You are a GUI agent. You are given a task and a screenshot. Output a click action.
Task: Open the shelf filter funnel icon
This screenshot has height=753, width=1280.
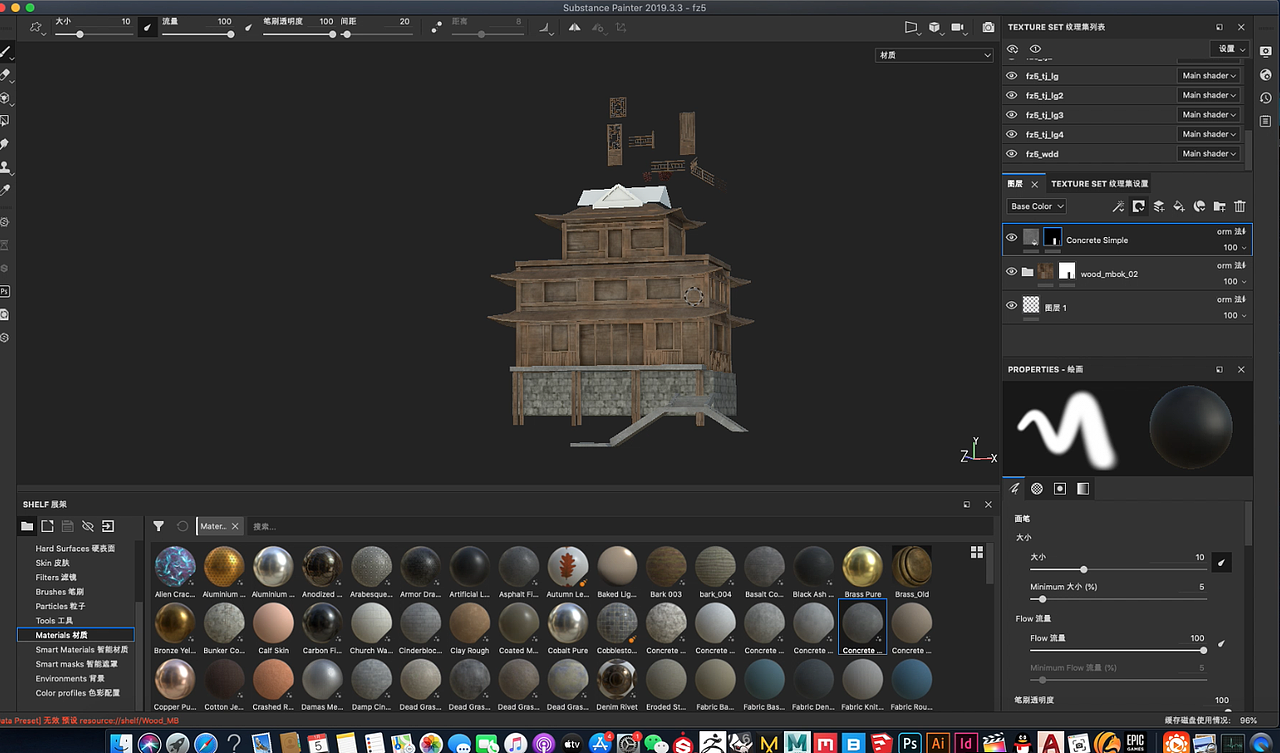(x=158, y=526)
